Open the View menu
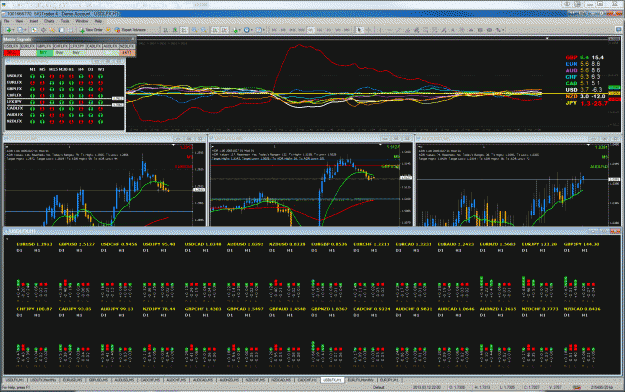 coord(19,21)
